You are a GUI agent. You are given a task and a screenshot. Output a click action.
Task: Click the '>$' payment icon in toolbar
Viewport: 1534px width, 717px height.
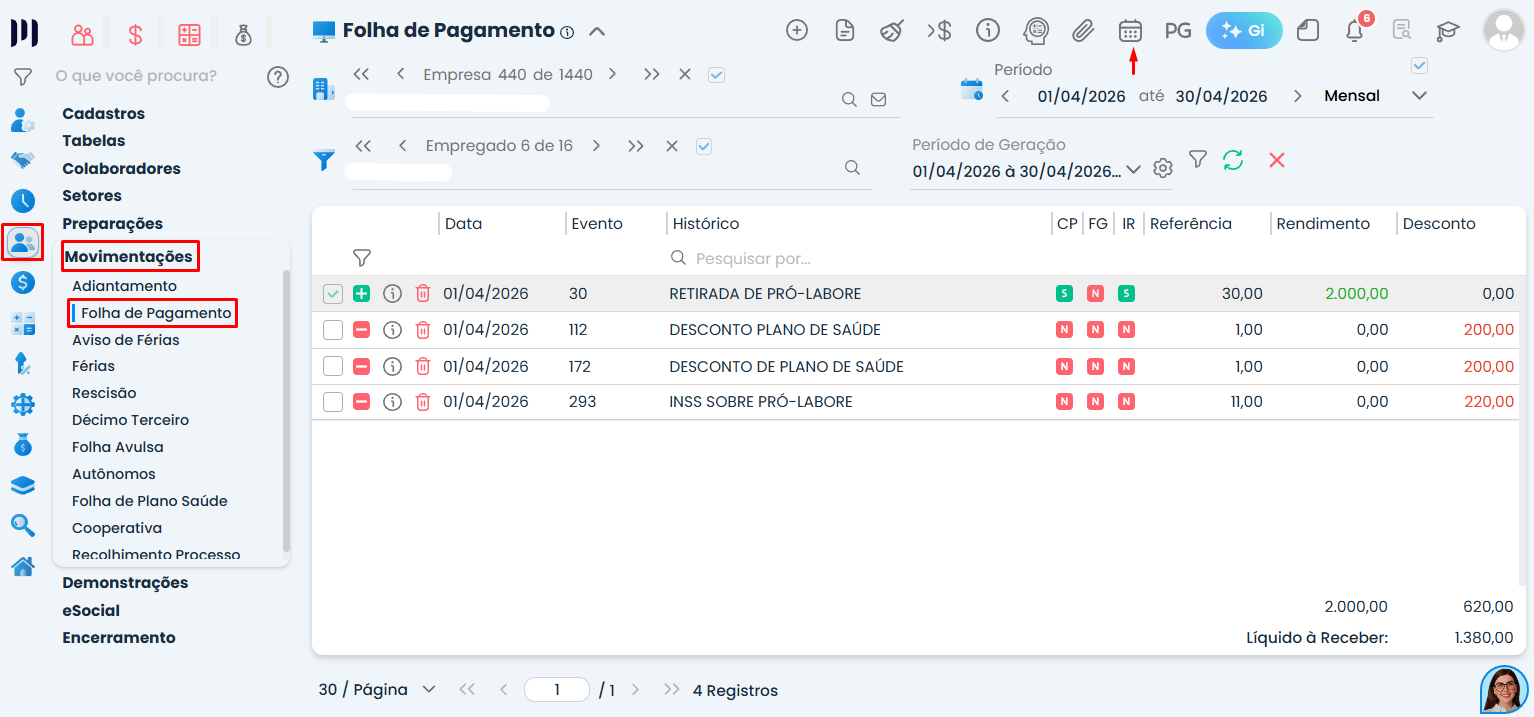(939, 30)
